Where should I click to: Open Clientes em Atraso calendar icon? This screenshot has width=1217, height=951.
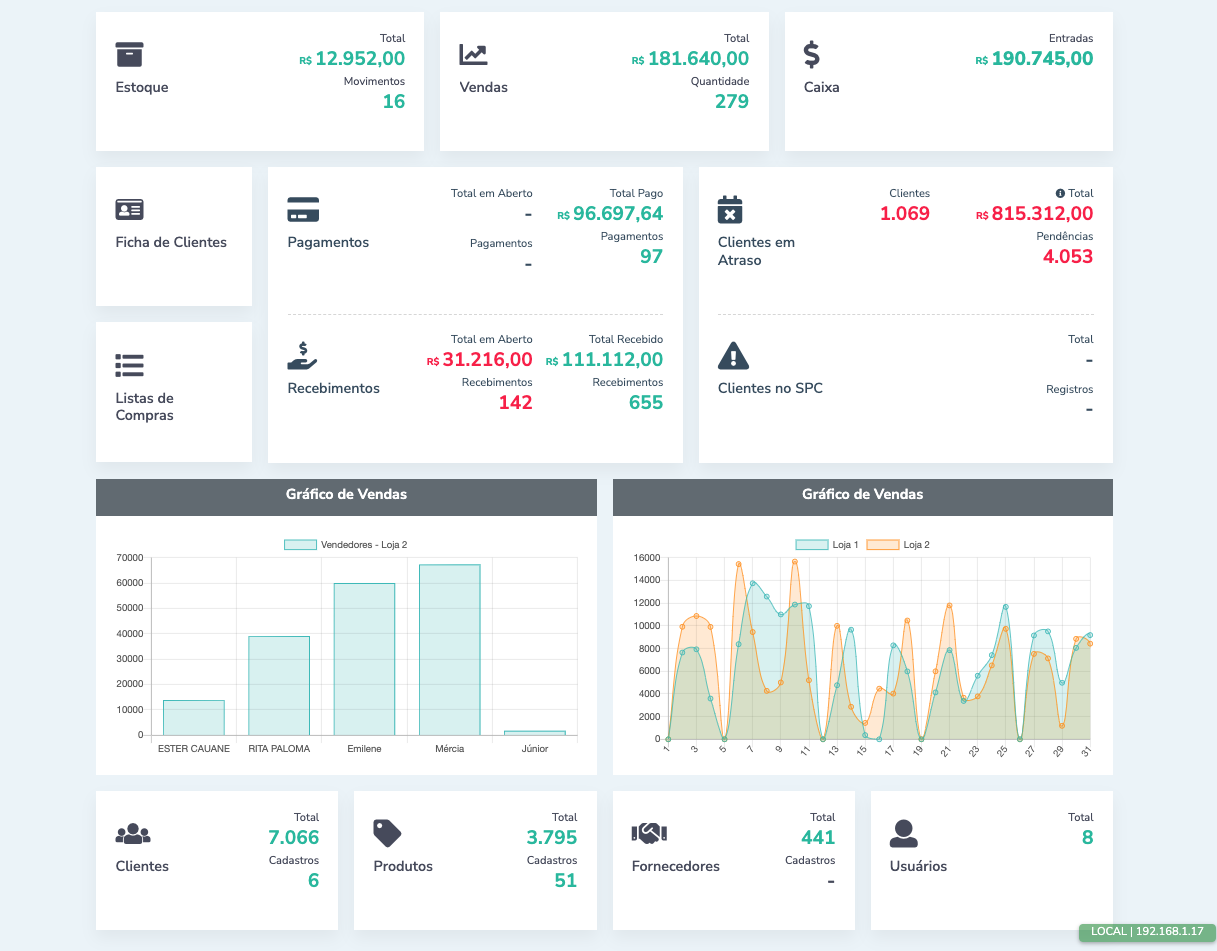[x=731, y=210]
